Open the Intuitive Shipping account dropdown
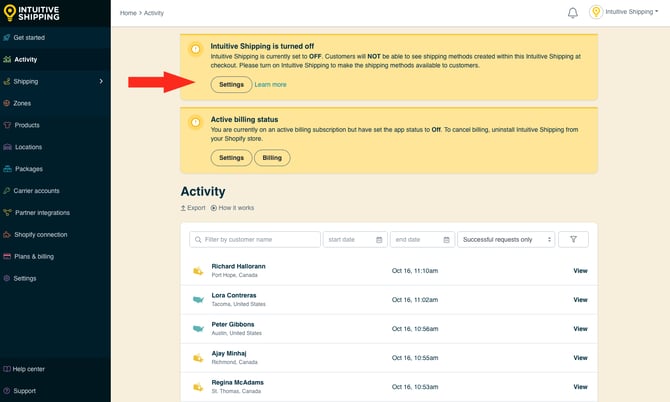 pyautogui.click(x=632, y=12)
